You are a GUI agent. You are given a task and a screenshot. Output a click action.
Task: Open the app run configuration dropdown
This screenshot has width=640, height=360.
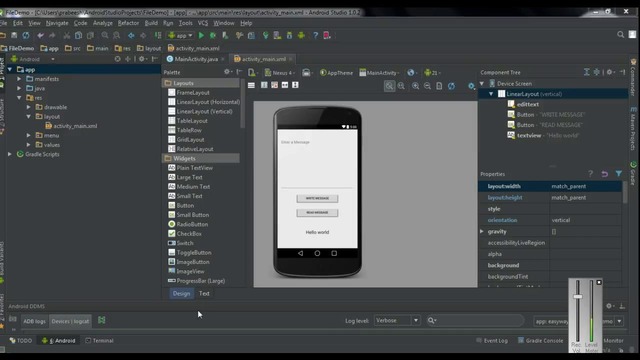pos(180,36)
